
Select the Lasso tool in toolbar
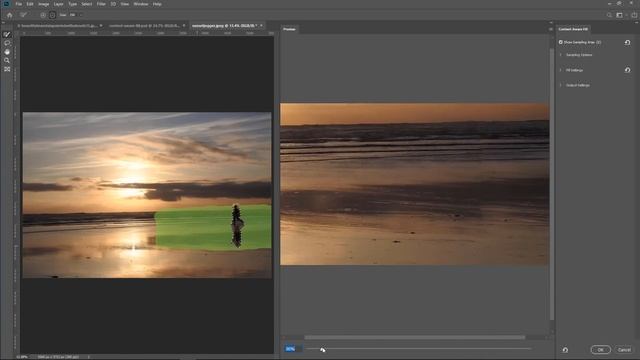[x=7, y=43]
